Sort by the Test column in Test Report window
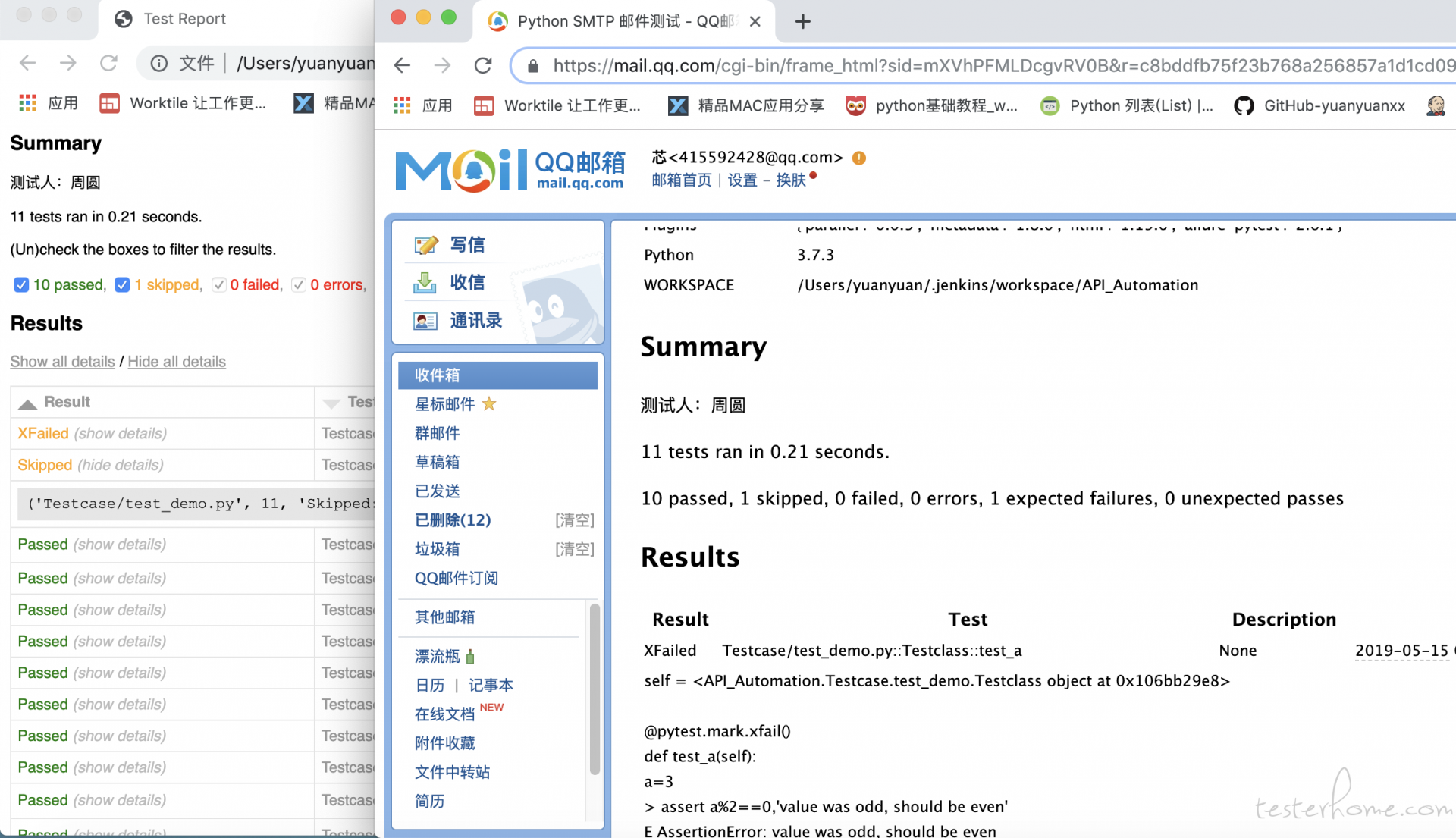Viewport: 1456px width, 838px height. pyautogui.click(x=346, y=402)
